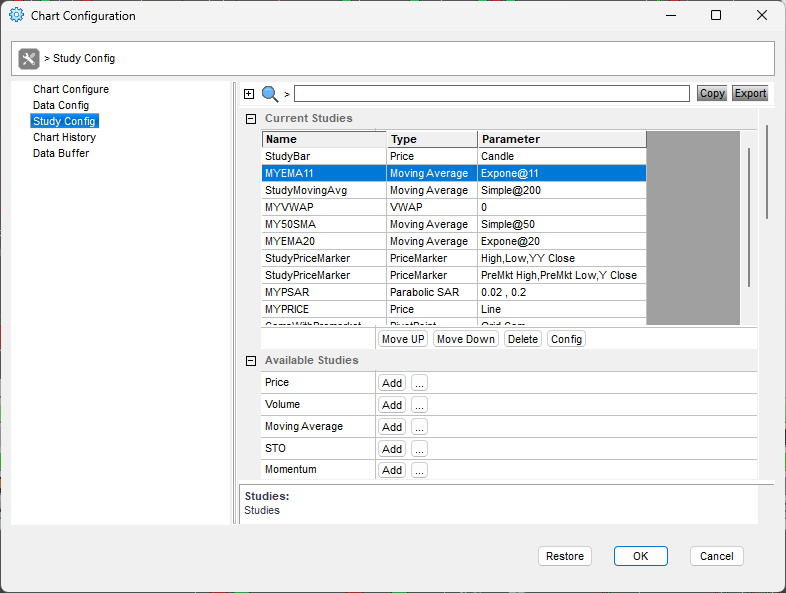Open the ellipsis options next to Price
Screen dimensions: 786x593
tap(419, 383)
